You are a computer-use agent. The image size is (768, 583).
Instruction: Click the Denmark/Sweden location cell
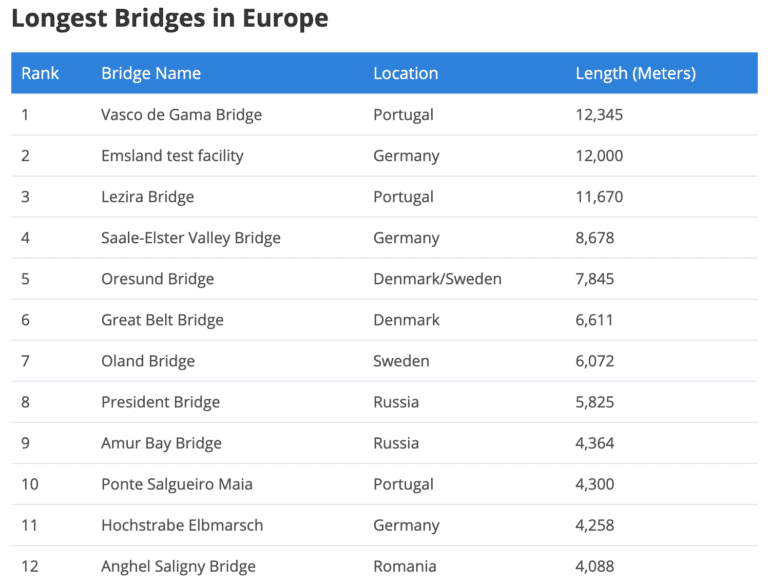tap(437, 279)
